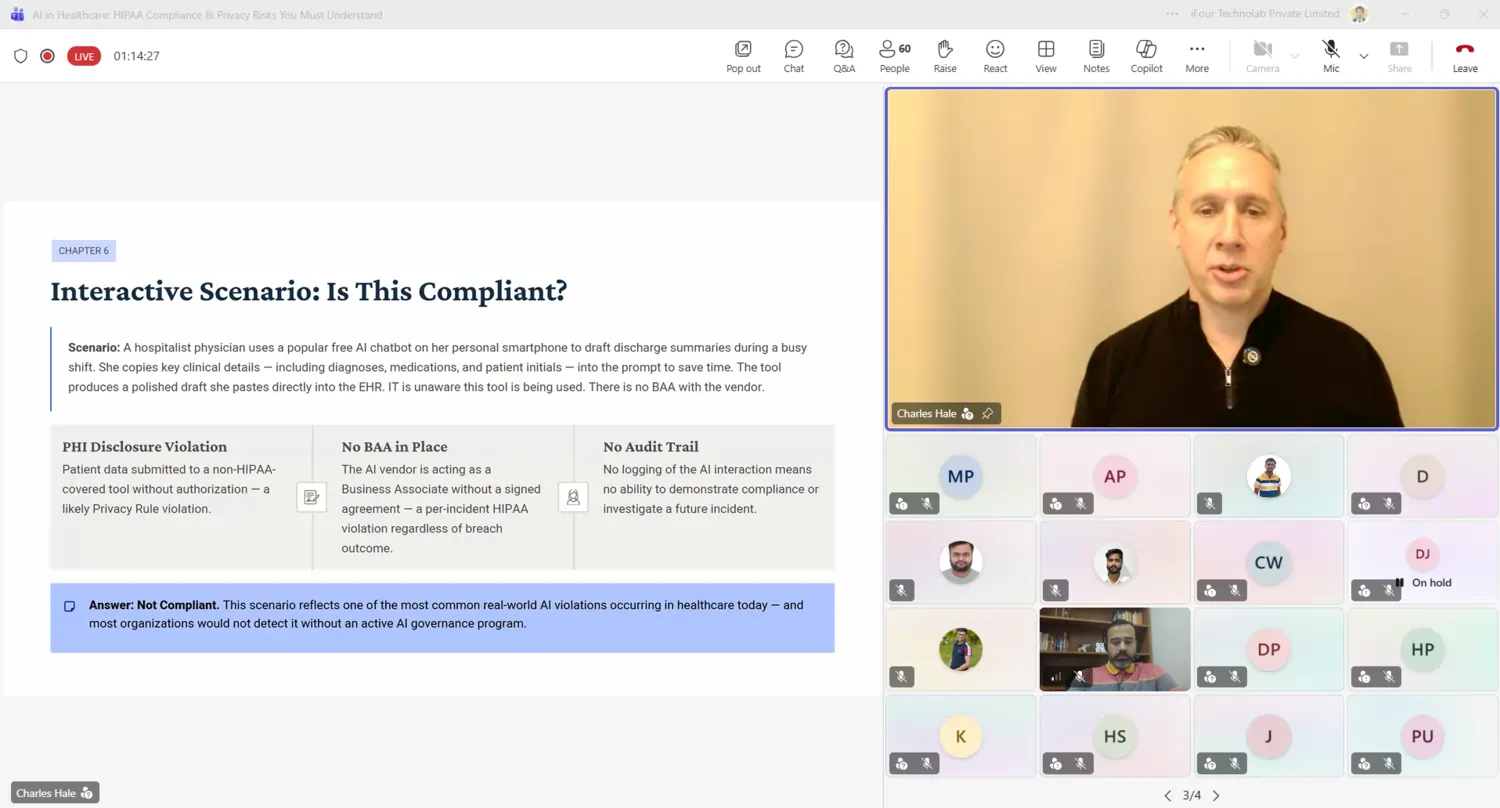Show the People list
Viewport: 1500px width, 808px height.
click(894, 56)
